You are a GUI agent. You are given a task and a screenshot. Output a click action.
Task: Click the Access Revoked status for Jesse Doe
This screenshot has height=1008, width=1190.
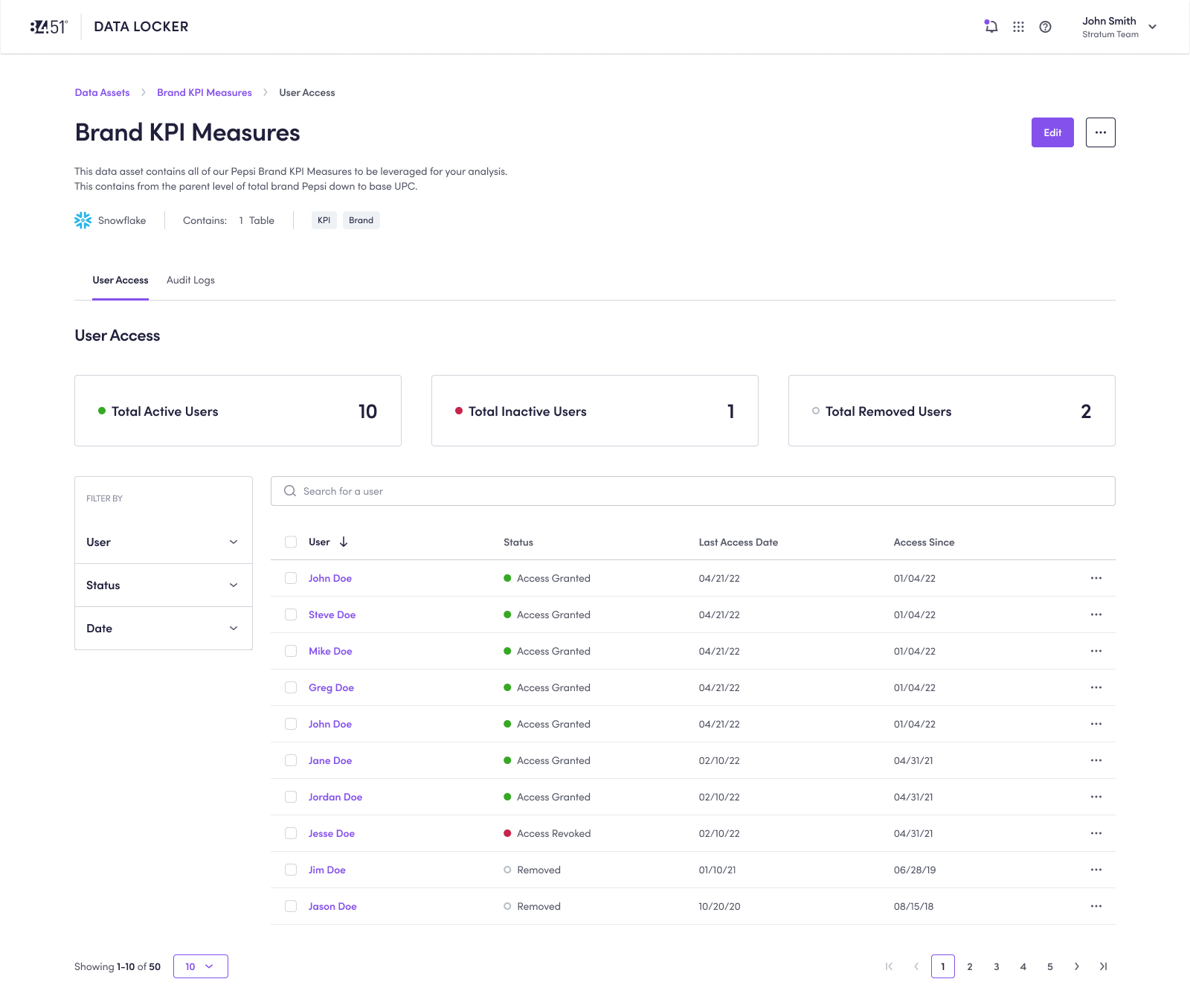(547, 833)
